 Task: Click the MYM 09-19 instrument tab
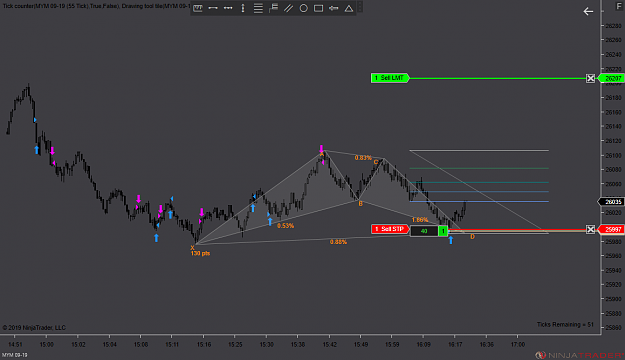15,355
